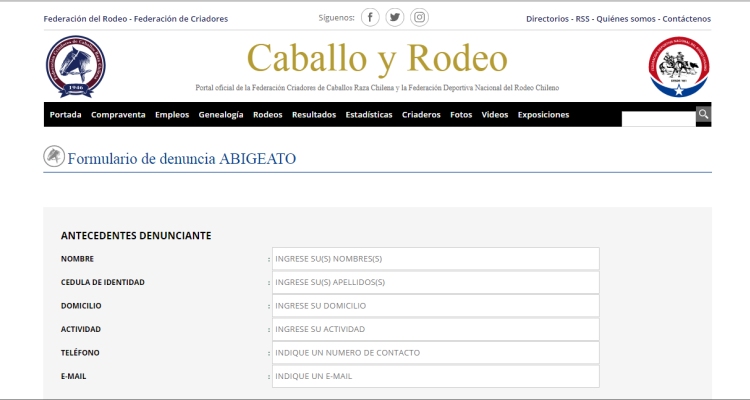
Task: Open the Instagram social icon
Action: (x=419, y=18)
